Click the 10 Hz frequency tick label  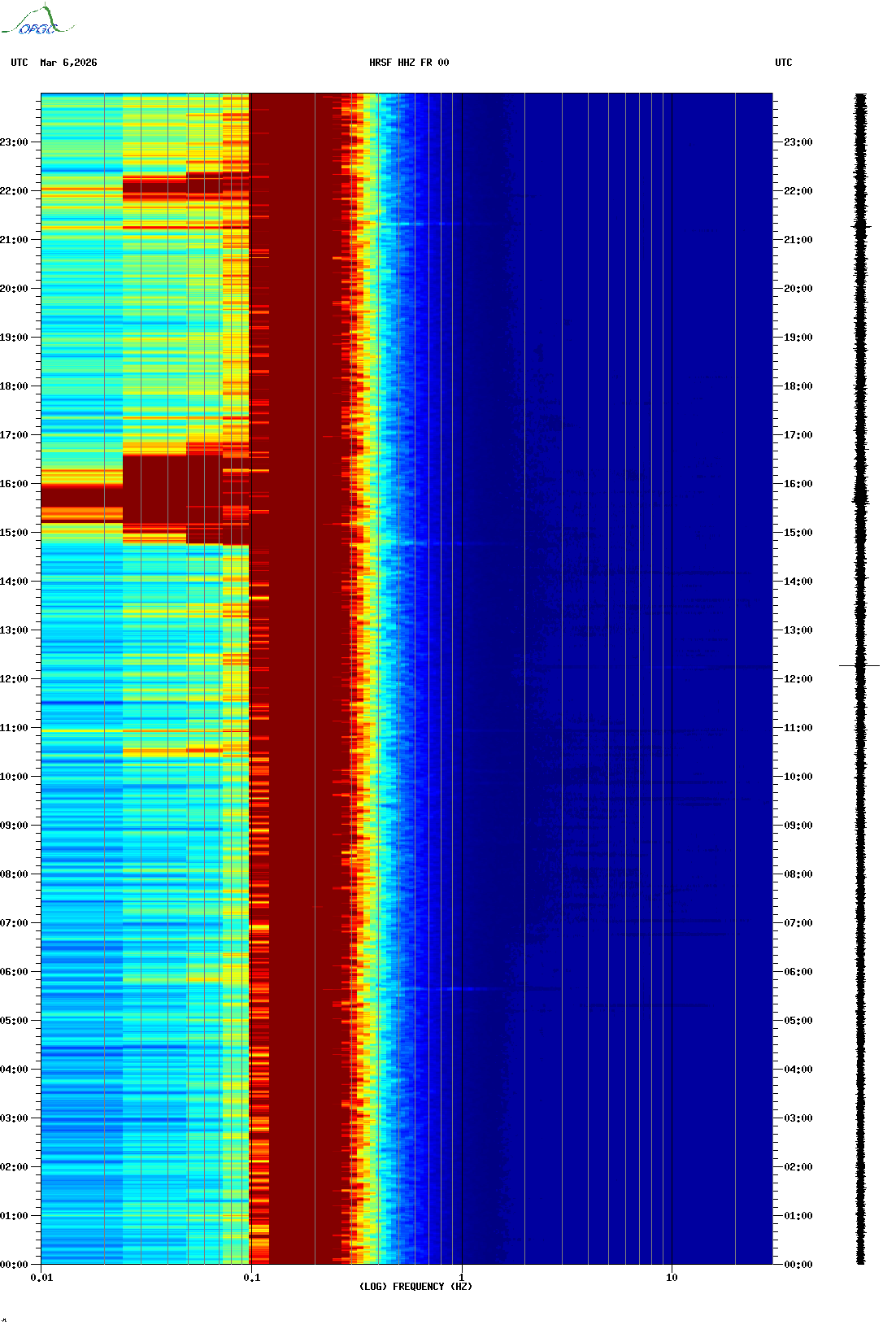tap(672, 1277)
